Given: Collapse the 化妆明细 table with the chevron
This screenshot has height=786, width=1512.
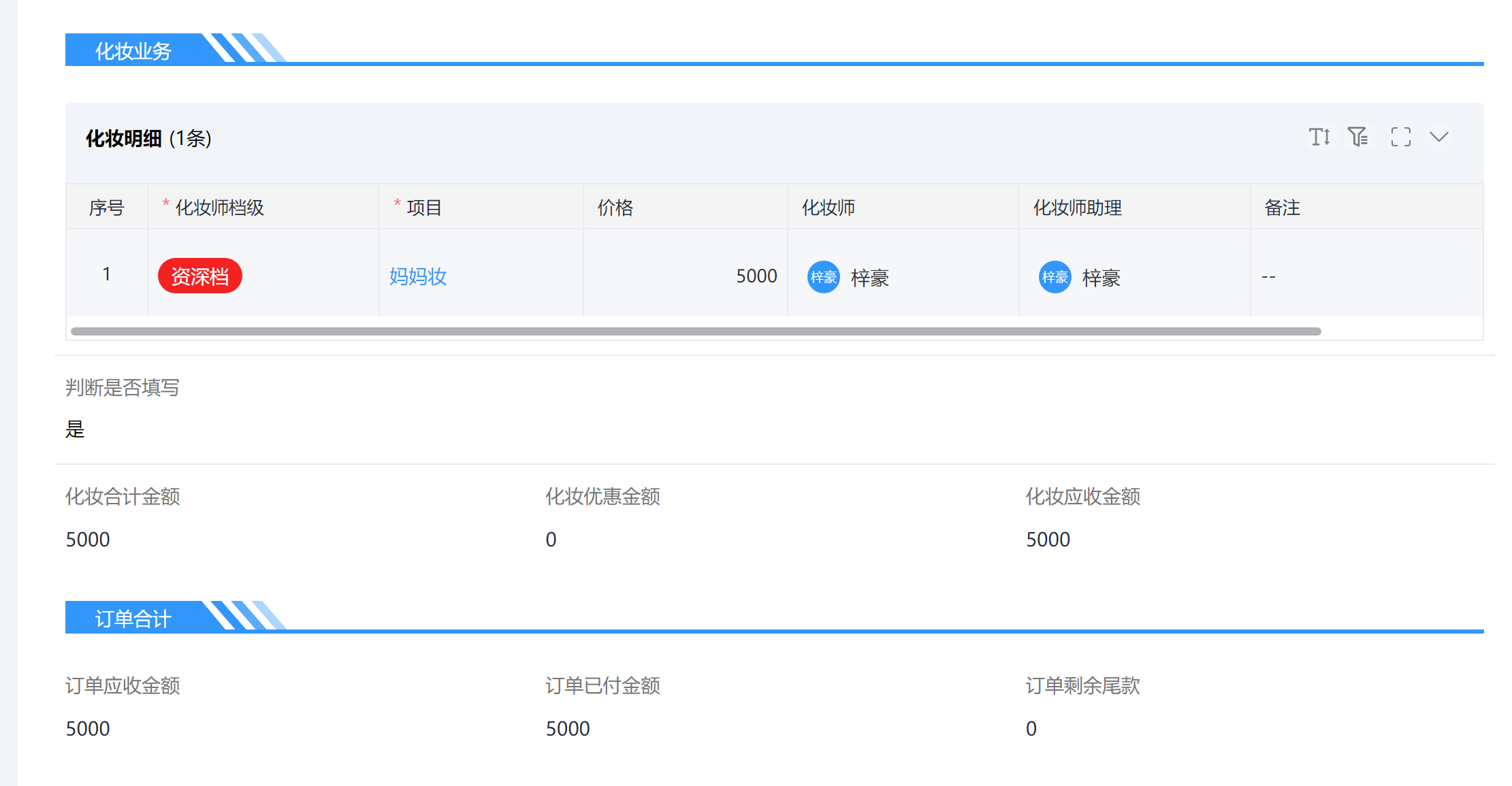Looking at the screenshot, I should point(1438,137).
